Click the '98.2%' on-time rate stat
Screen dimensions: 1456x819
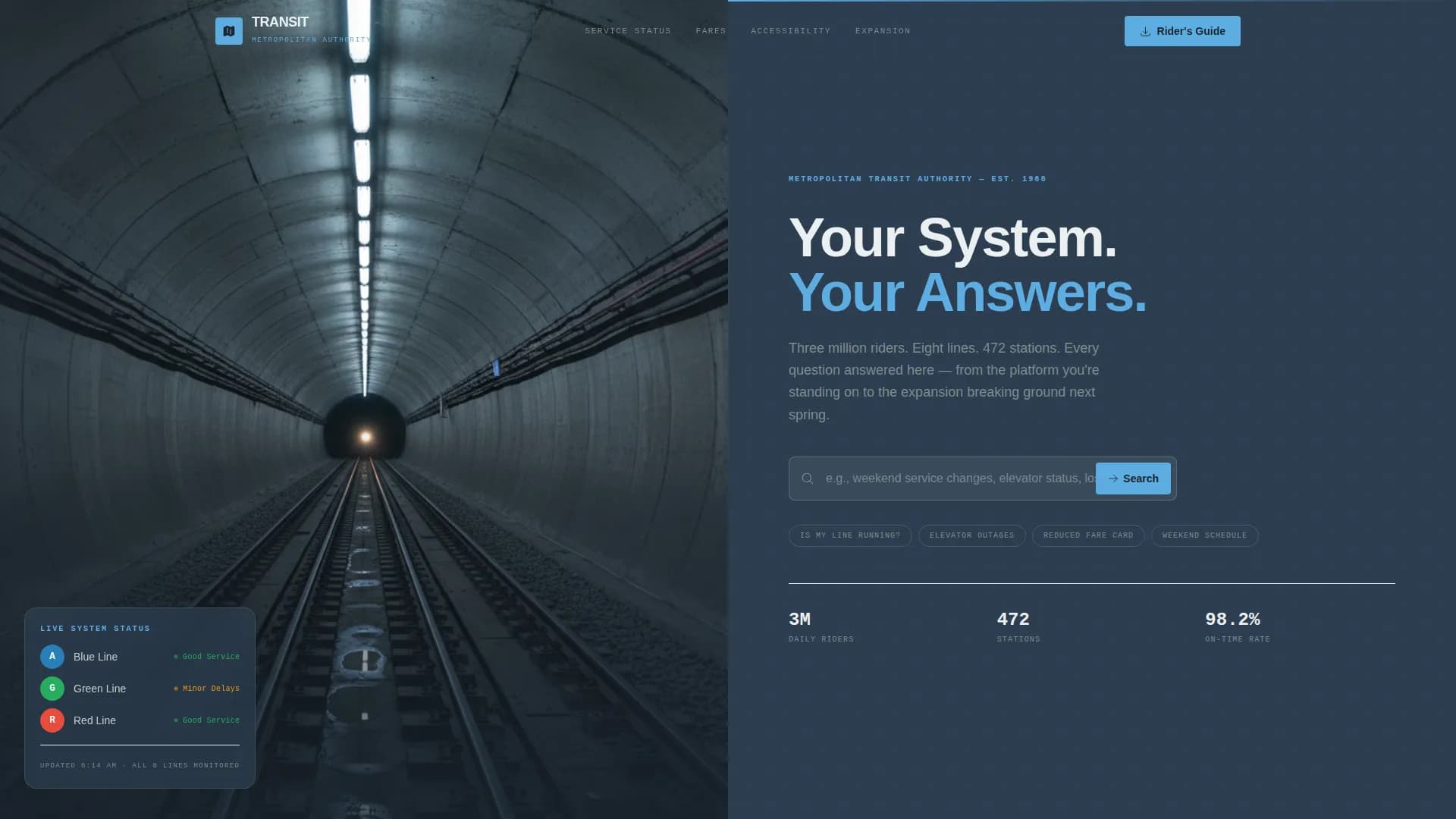(x=1232, y=620)
